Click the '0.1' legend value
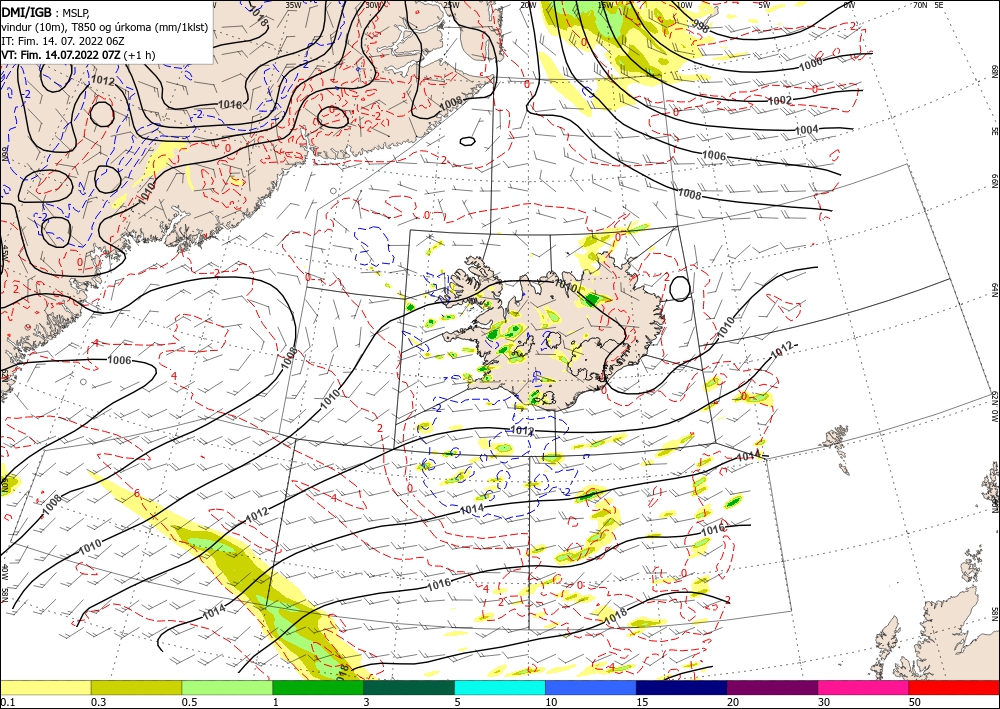Viewport: 1000px width, 709px height. pos(7,702)
